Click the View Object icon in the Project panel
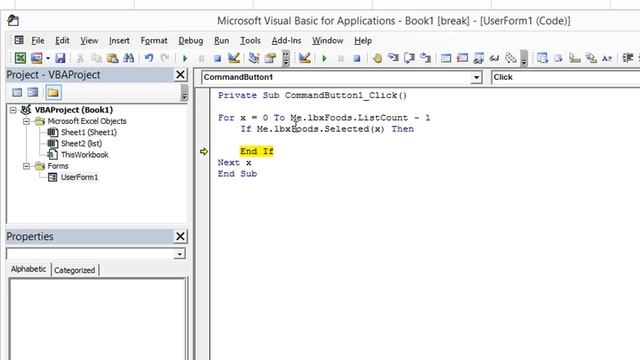The height and width of the screenshot is (360, 640). 33,92
